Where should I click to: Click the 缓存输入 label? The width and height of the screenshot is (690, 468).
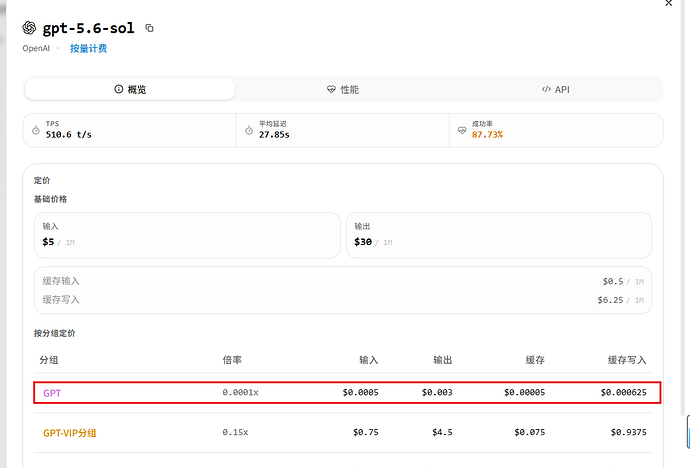coord(61,281)
